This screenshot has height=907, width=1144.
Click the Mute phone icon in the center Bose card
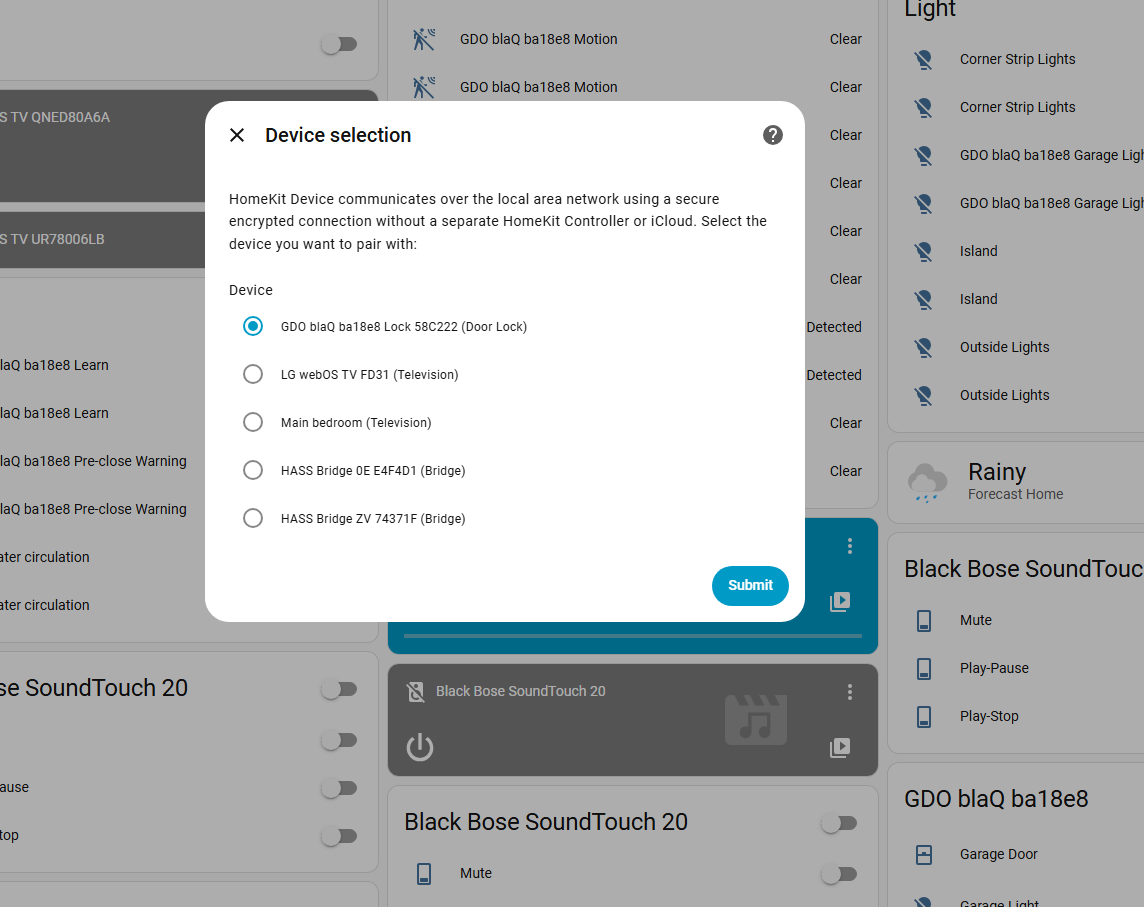tap(424, 873)
